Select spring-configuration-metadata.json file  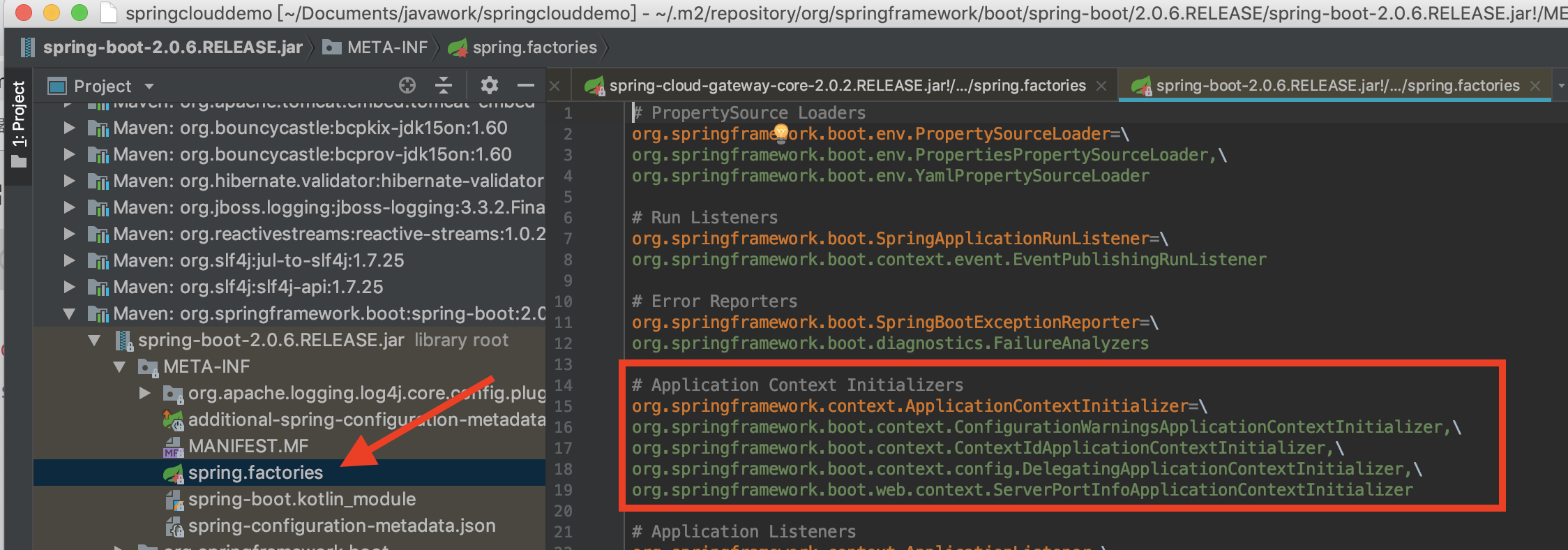[289, 526]
